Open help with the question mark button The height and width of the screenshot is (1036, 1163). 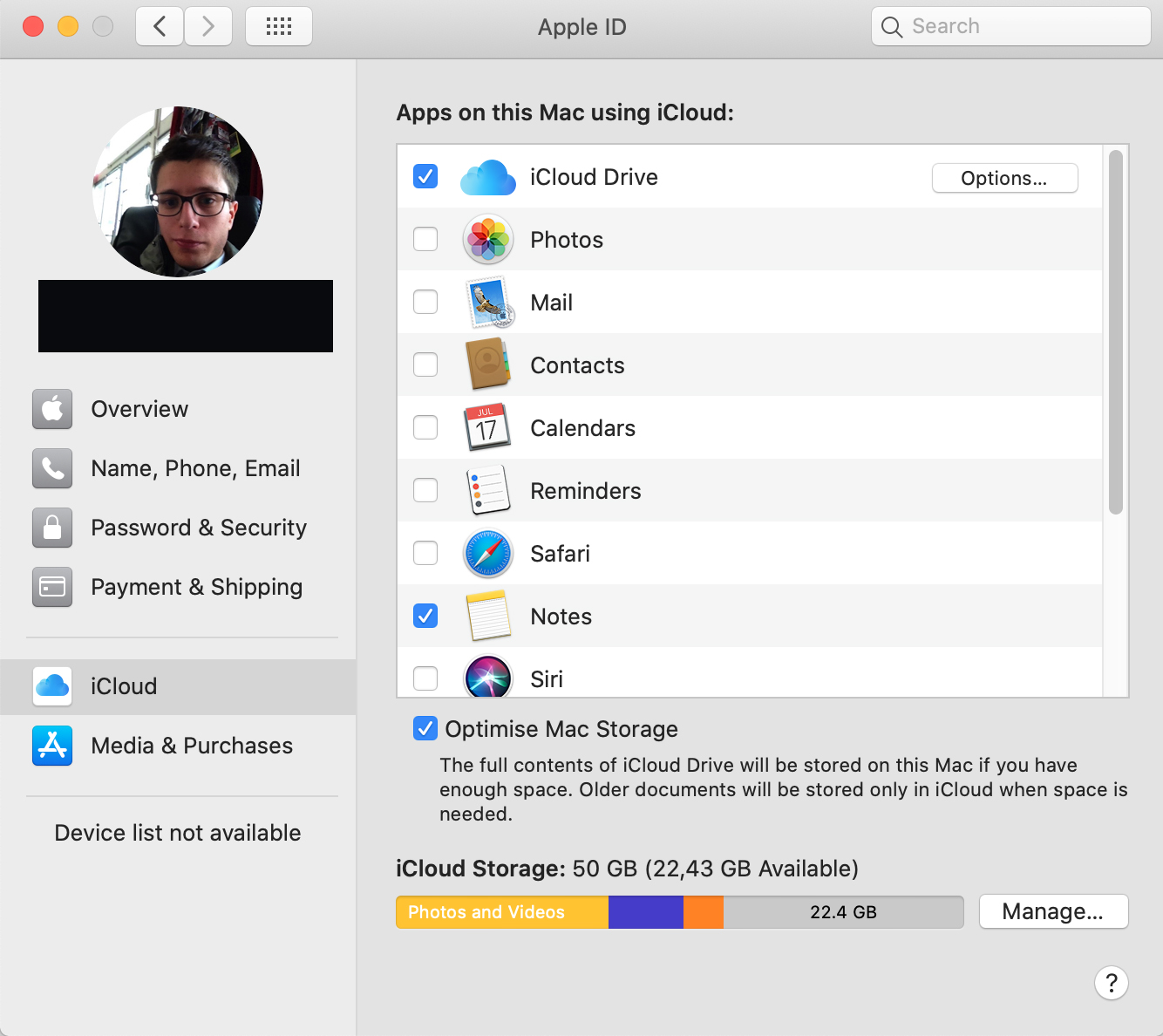click(x=1112, y=983)
